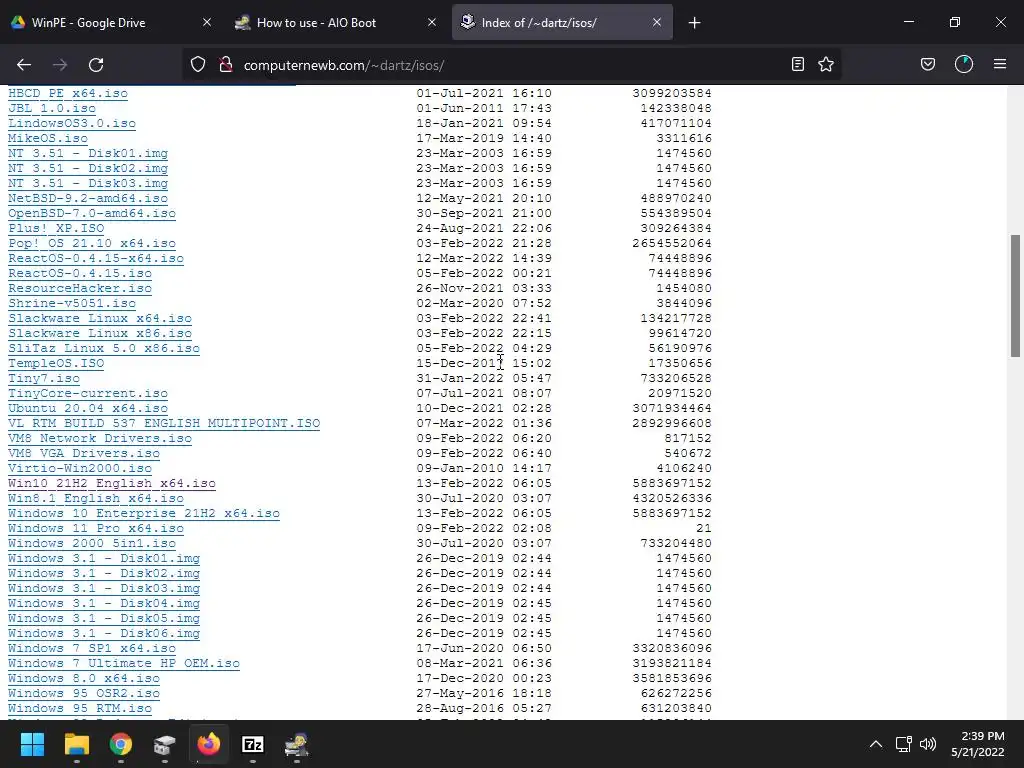This screenshot has height=768, width=1024.
Task: Open clock and date flyout
Action: [978, 744]
